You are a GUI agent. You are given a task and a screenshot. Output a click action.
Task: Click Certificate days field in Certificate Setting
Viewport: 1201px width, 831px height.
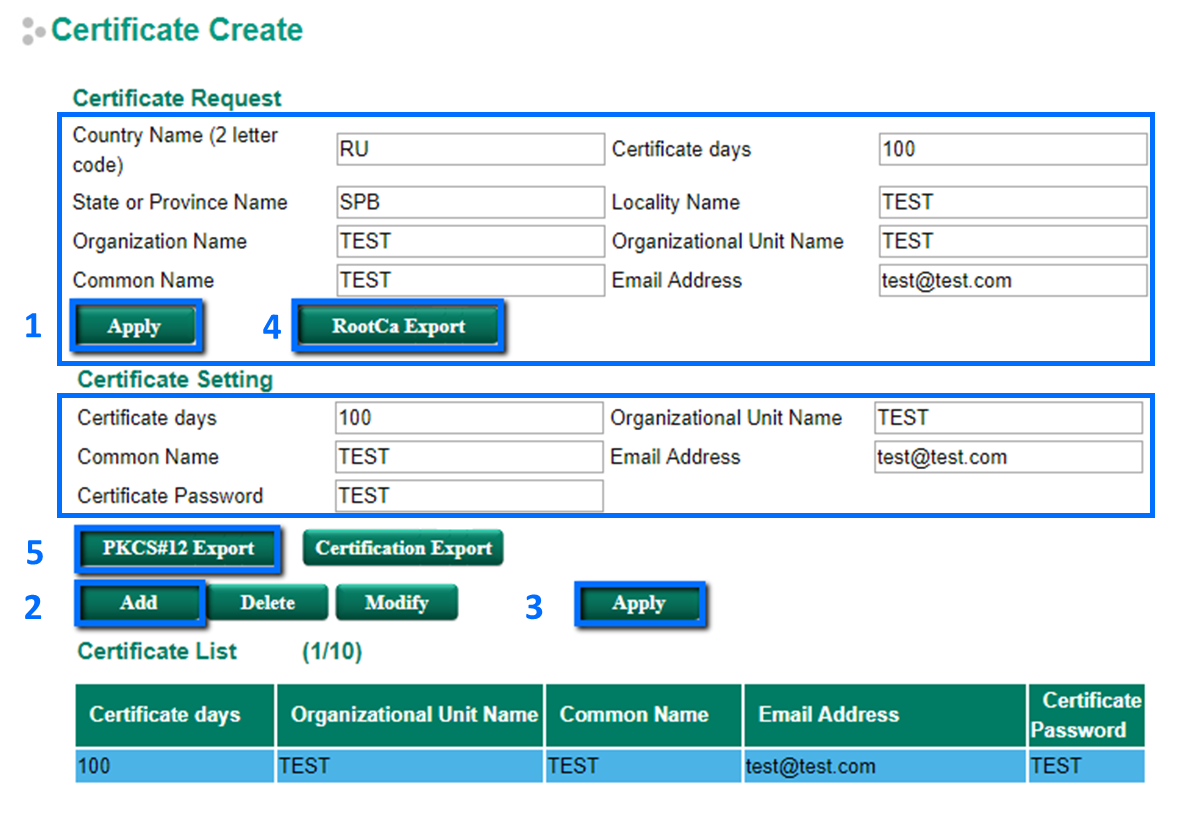pos(469,418)
